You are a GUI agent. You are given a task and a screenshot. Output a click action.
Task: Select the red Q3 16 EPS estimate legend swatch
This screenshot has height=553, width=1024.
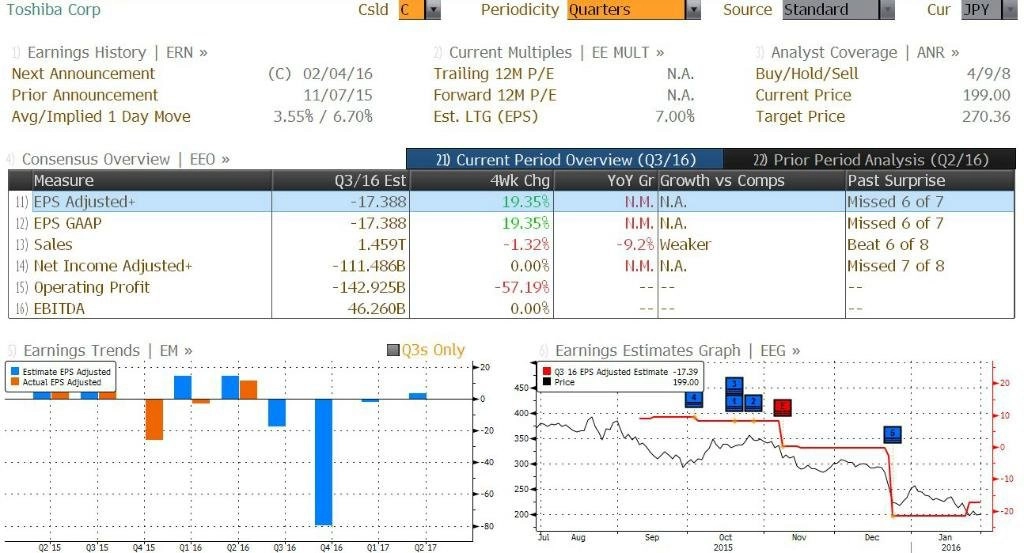pyautogui.click(x=547, y=371)
